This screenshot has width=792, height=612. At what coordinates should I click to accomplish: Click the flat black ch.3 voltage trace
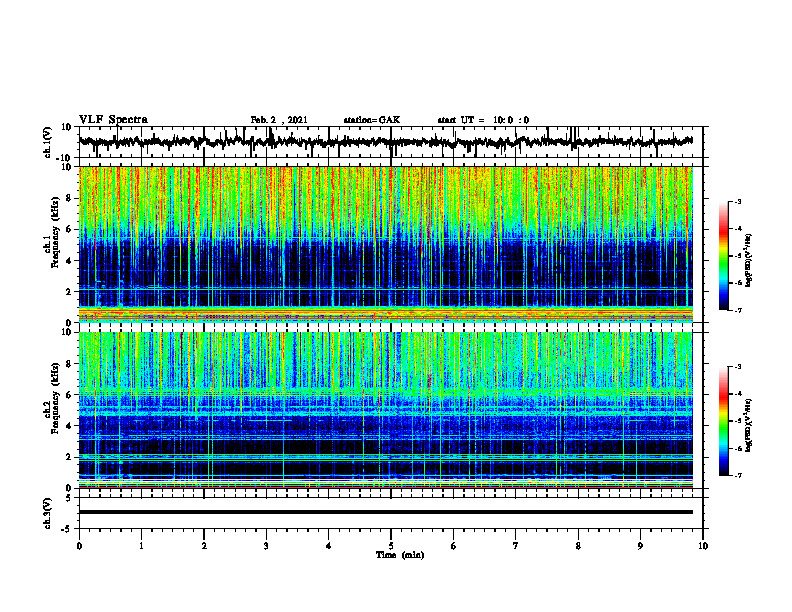(x=386, y=512)
